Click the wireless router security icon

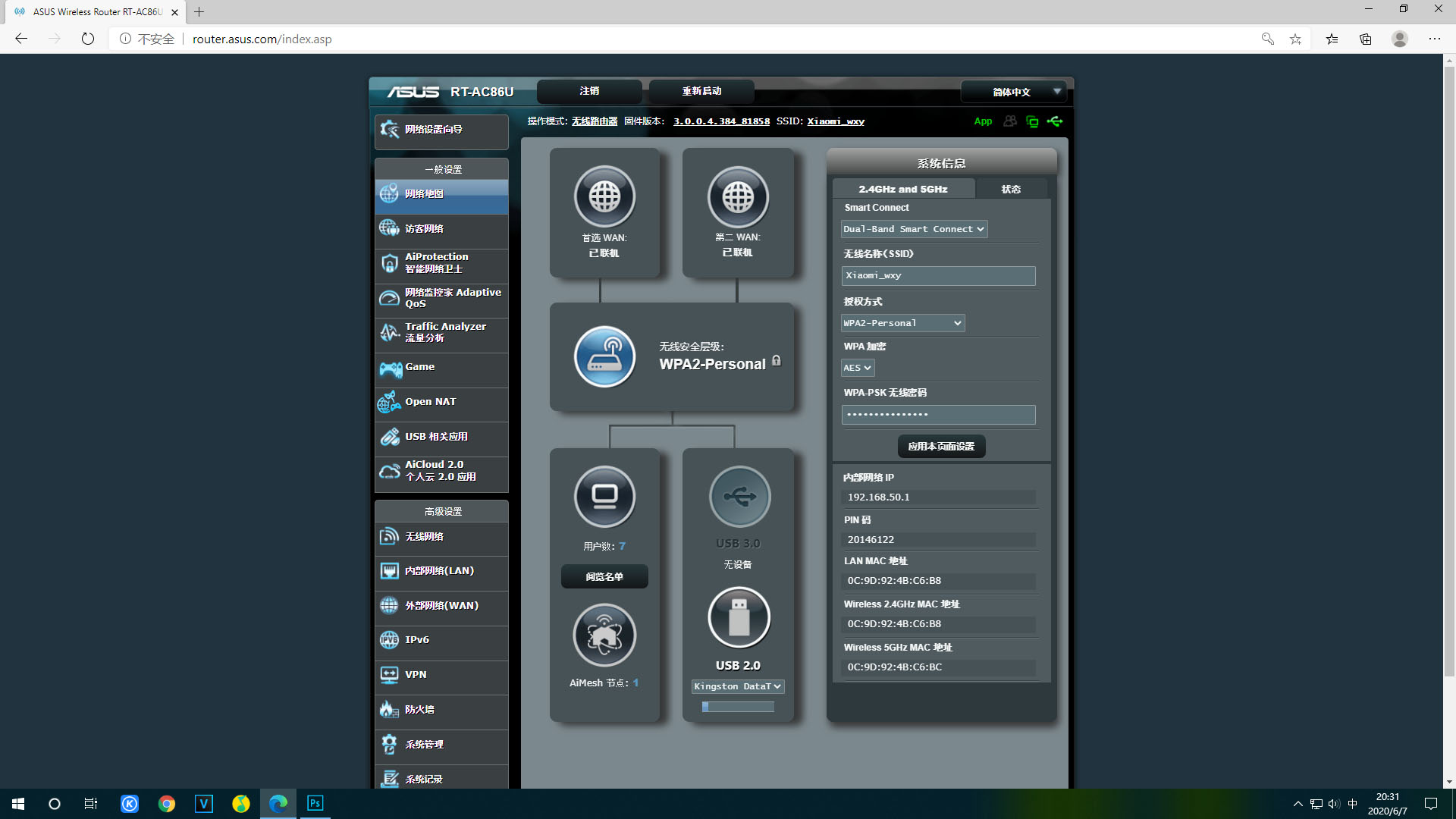pyautogui.click(x=604, y=356)
